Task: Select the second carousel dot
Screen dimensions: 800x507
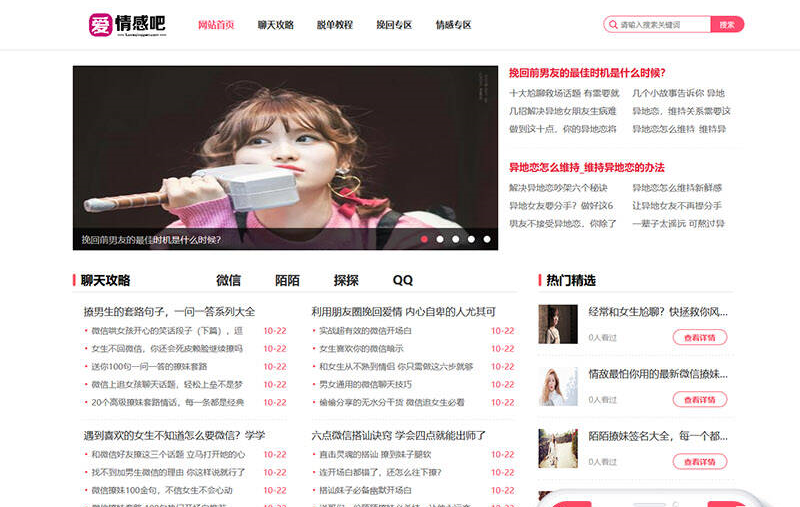Action: 440,239
